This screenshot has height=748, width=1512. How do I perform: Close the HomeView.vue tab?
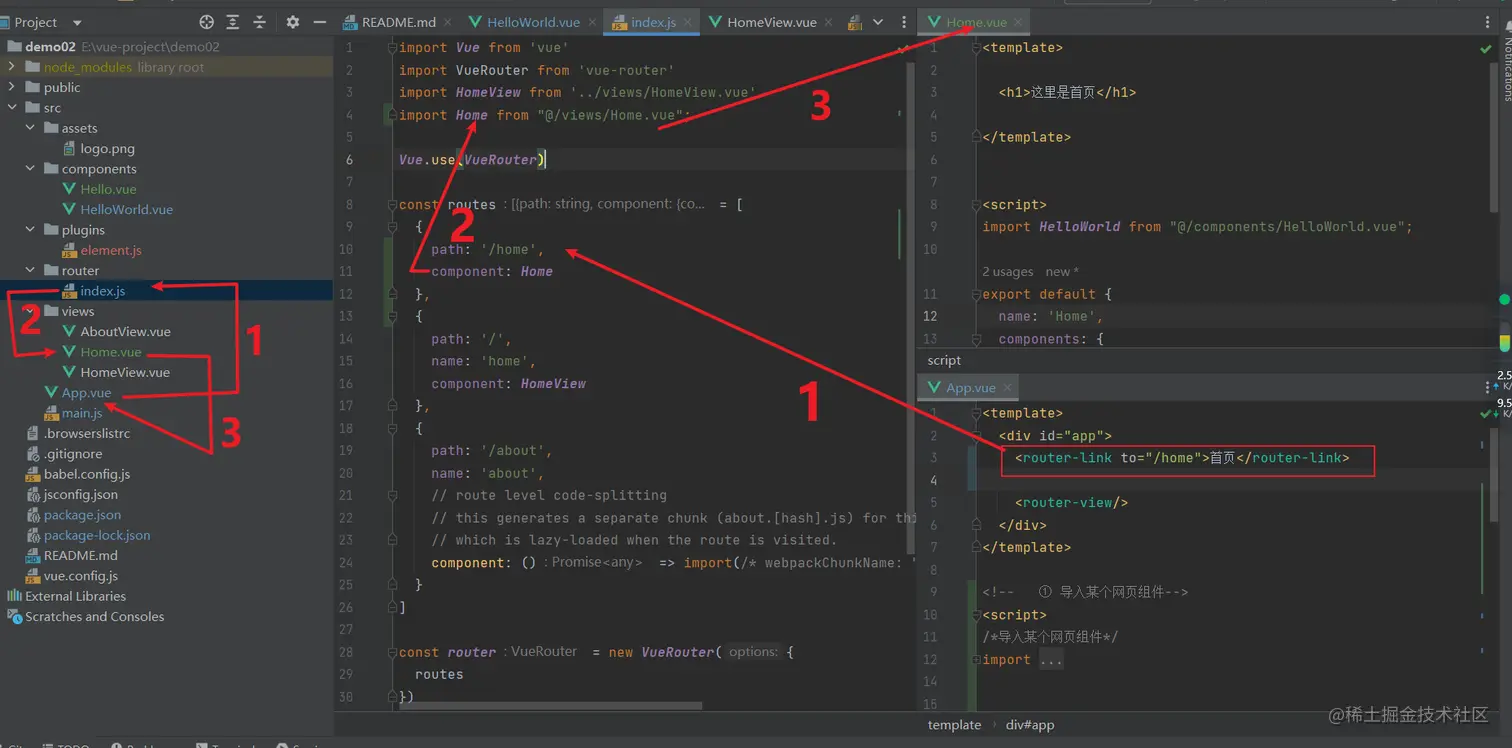point(830,22)
